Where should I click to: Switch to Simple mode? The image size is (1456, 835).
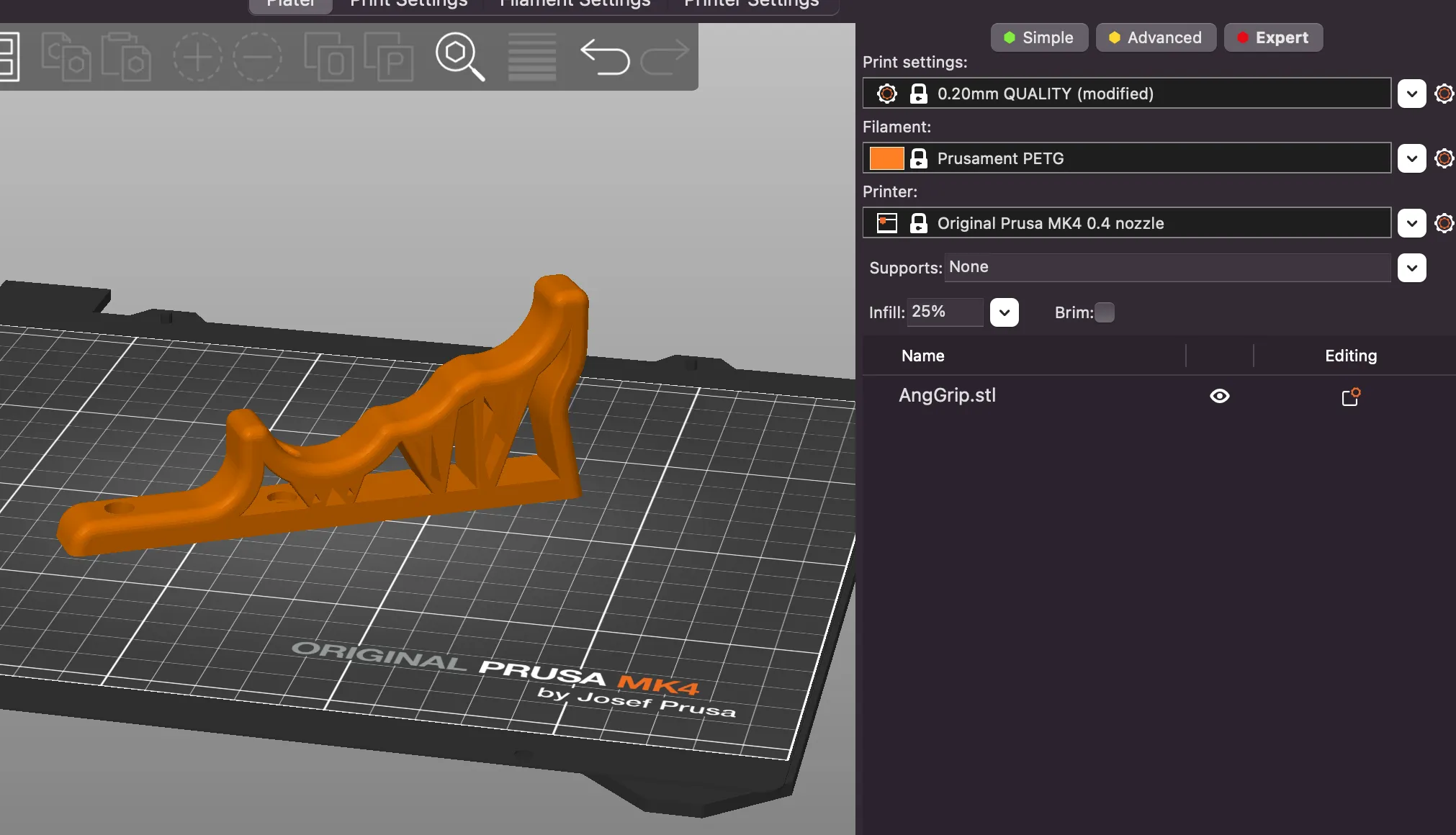pos(1038,37)
